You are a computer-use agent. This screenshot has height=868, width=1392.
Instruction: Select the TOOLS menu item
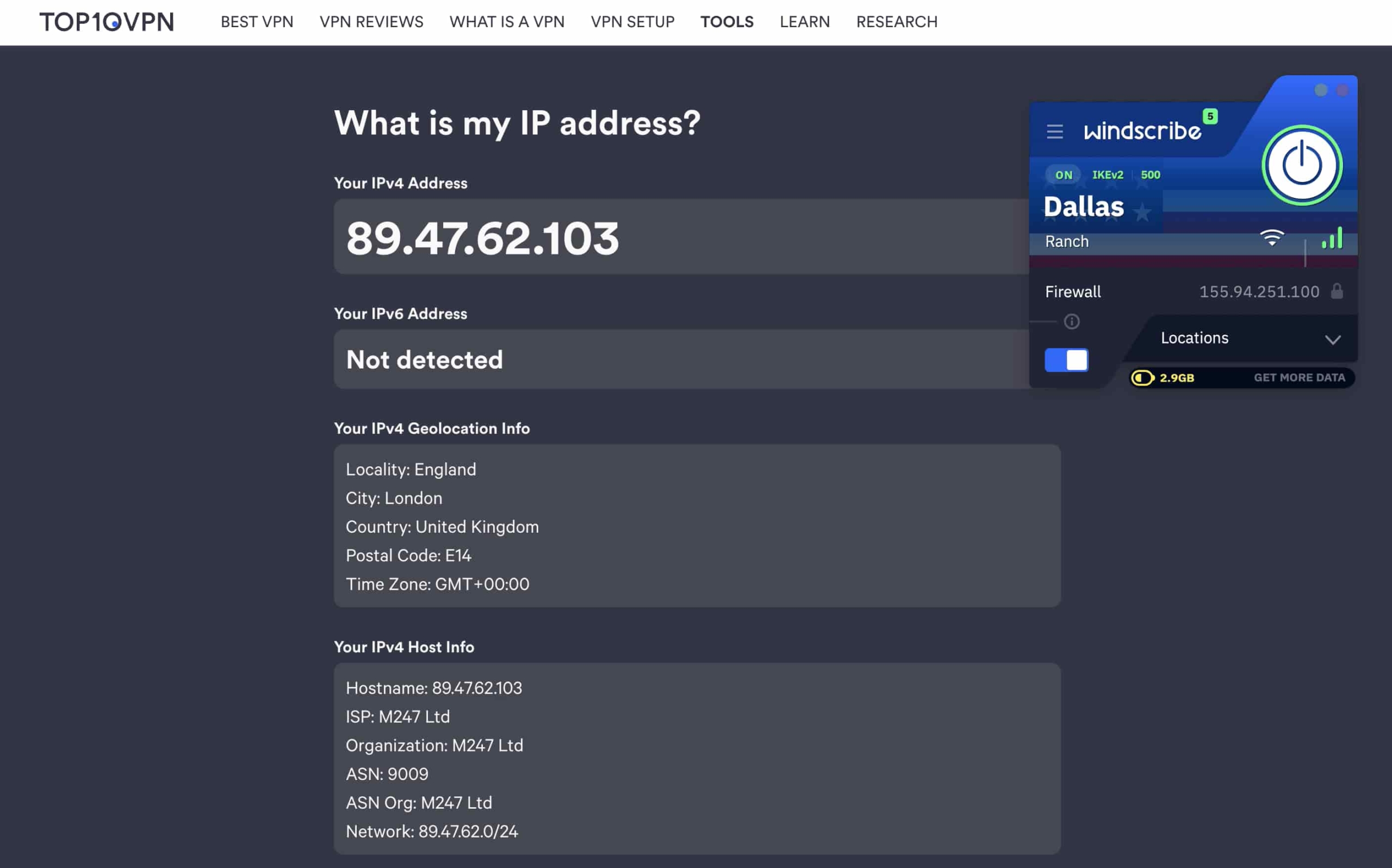[727, 22]
